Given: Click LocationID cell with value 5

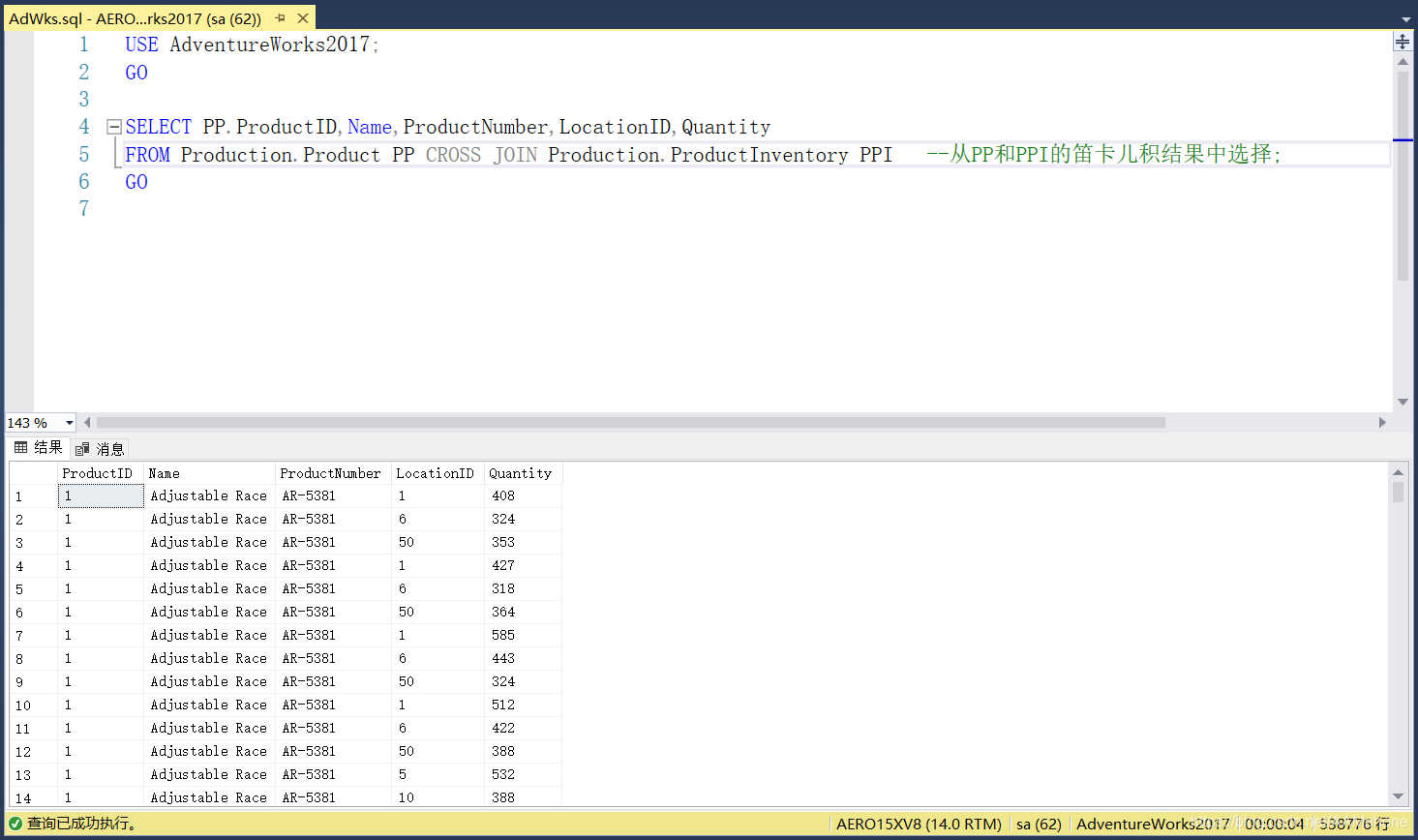Looking at the screenshot, I should 437,775.
